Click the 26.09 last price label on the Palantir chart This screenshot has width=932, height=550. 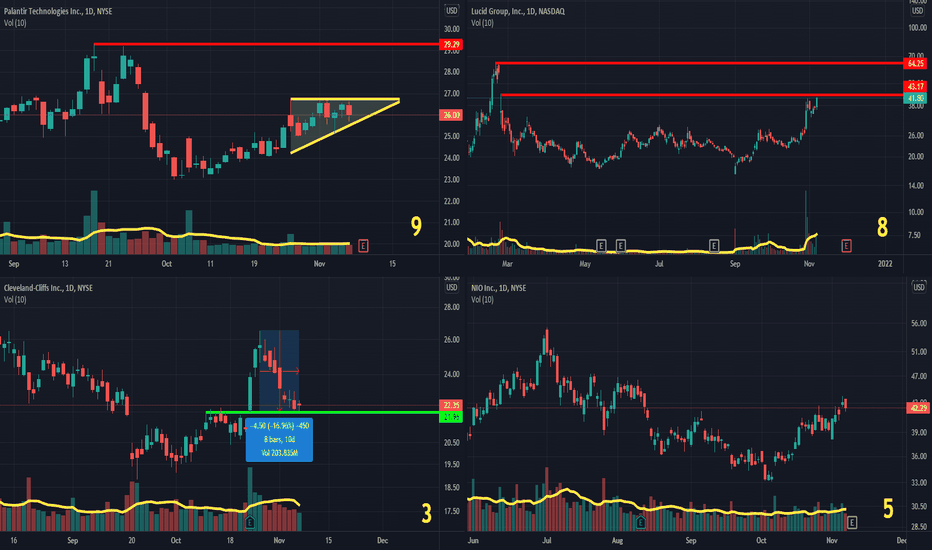(x=451, y=115)
